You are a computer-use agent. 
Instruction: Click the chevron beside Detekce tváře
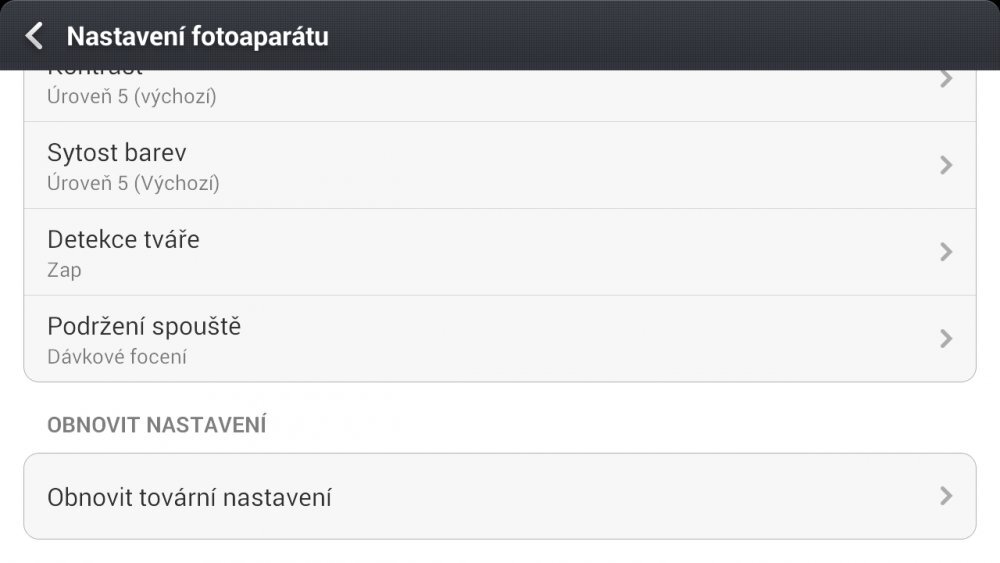coord(946,252)
